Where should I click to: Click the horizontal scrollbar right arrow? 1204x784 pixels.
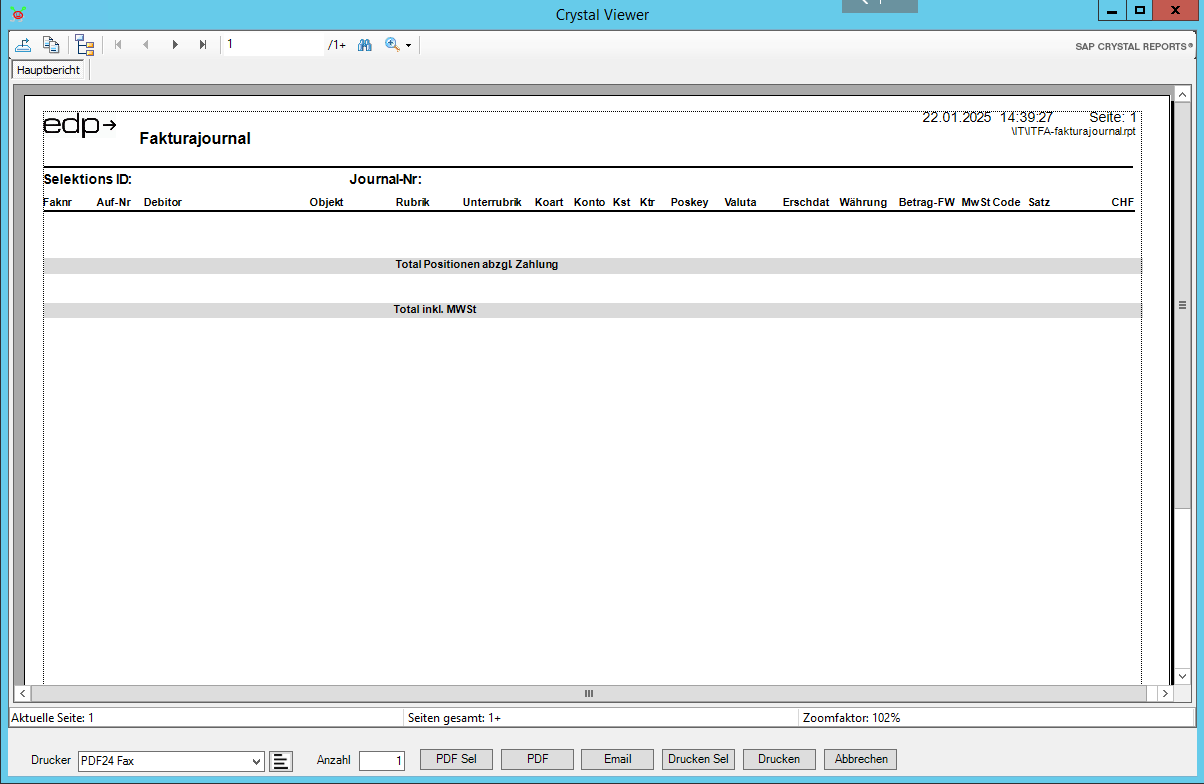coord(1165,693)
